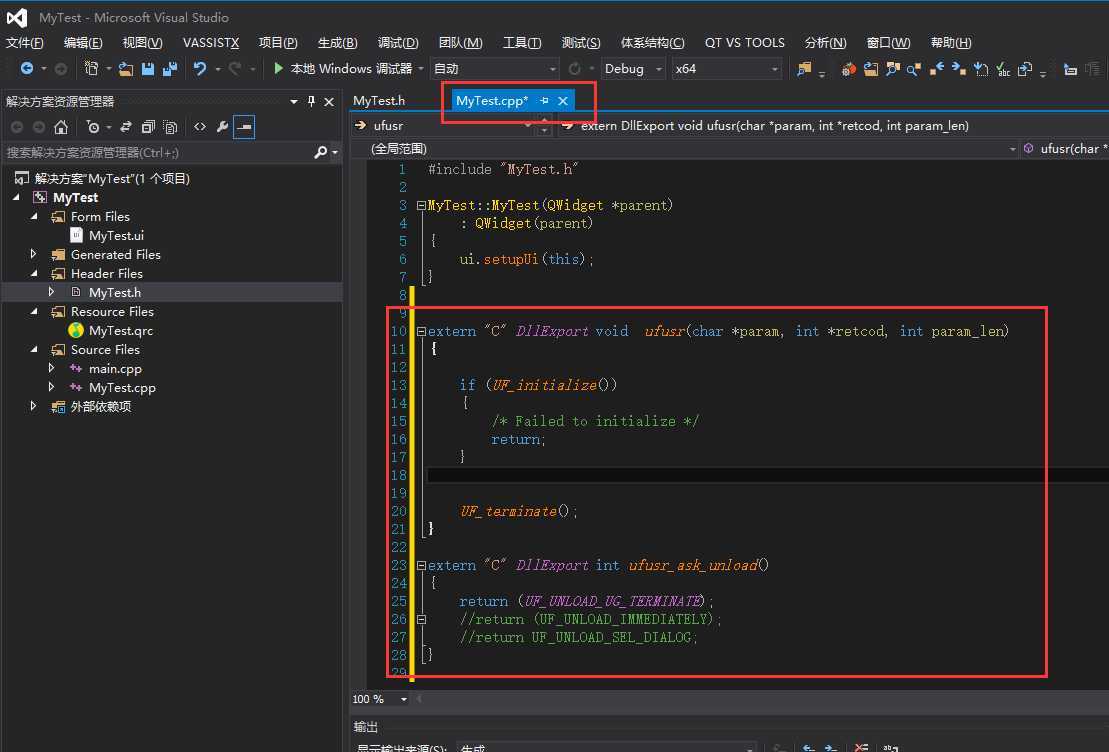The width and height of the screenshot is (1109, 752).
Task: Click the search magnifier in Solution Explorer
Action: 320,152
